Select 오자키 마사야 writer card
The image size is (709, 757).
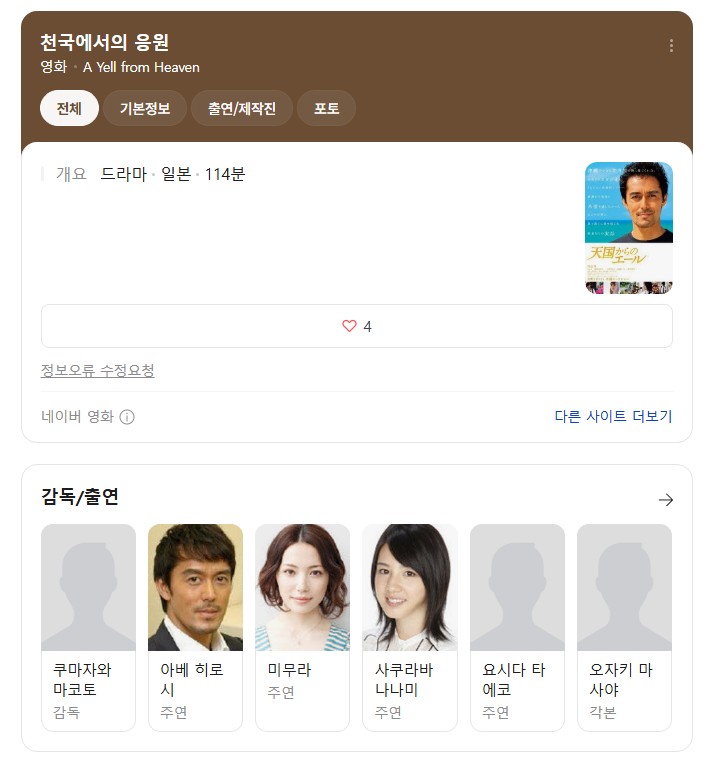coord(625,627)
